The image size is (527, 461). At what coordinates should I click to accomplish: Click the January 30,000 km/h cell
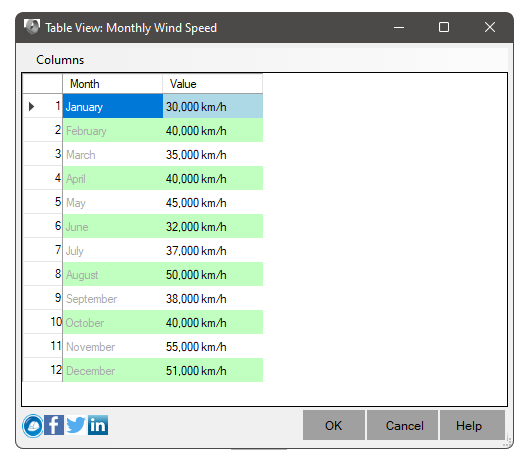(213, 107)
